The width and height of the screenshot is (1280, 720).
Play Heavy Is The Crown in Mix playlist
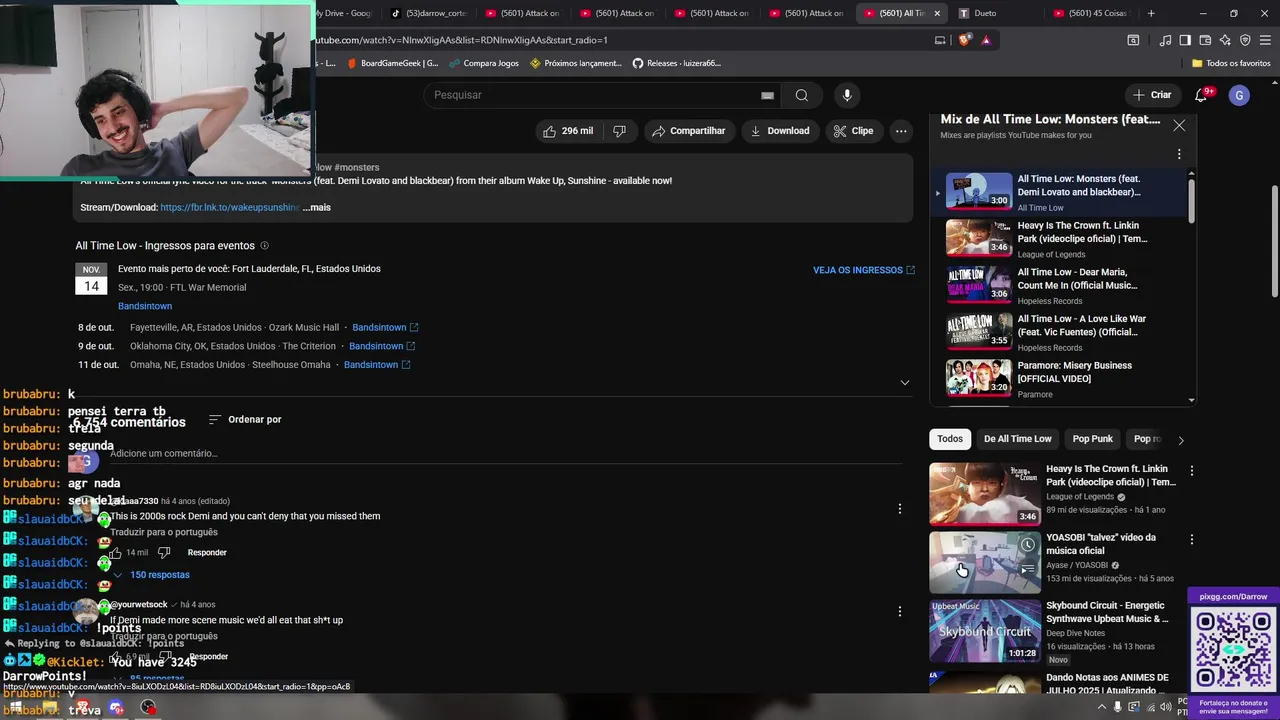point(1064,239)
